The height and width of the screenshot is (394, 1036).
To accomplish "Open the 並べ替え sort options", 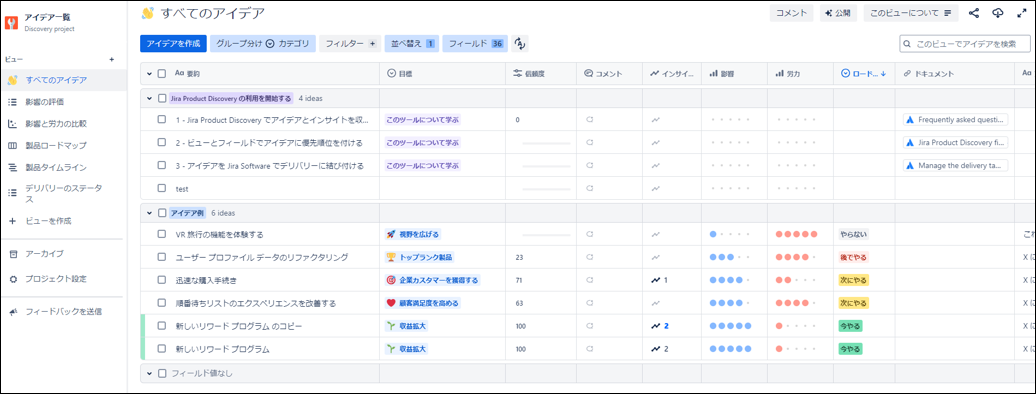I will 411,44.
